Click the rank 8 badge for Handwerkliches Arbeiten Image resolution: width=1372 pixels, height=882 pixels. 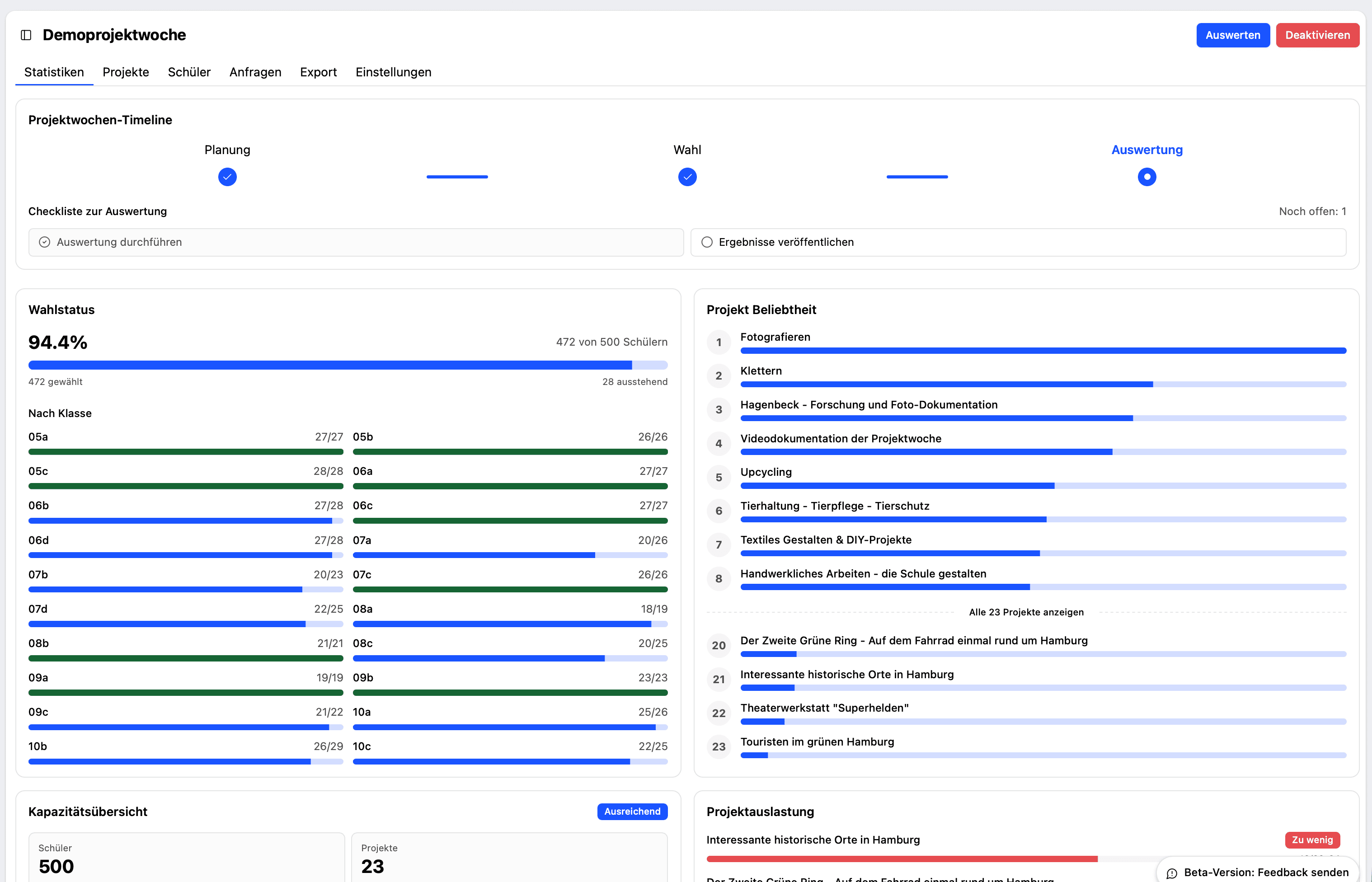(719, 578)
